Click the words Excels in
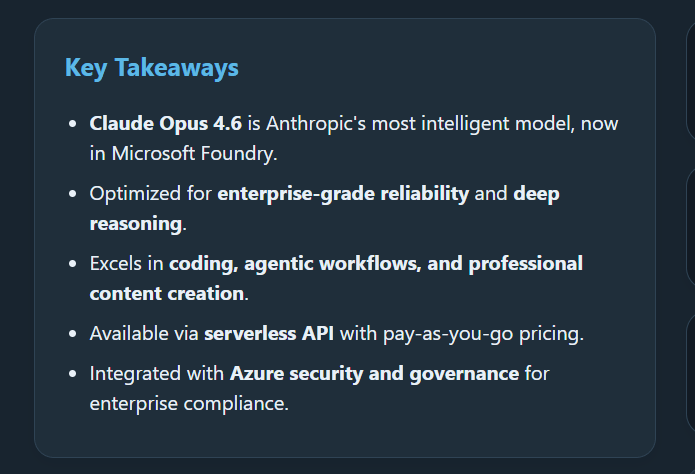 coord(126,264)
